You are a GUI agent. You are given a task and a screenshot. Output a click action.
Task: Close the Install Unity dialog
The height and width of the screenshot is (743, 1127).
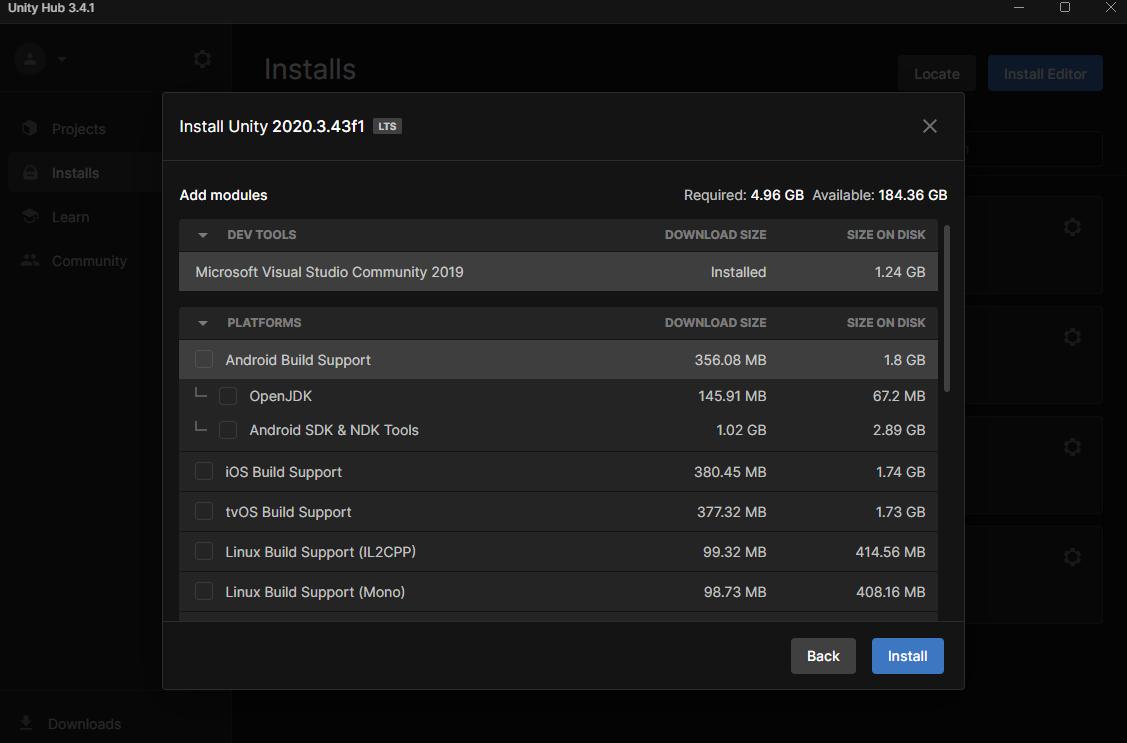point(929,126)
